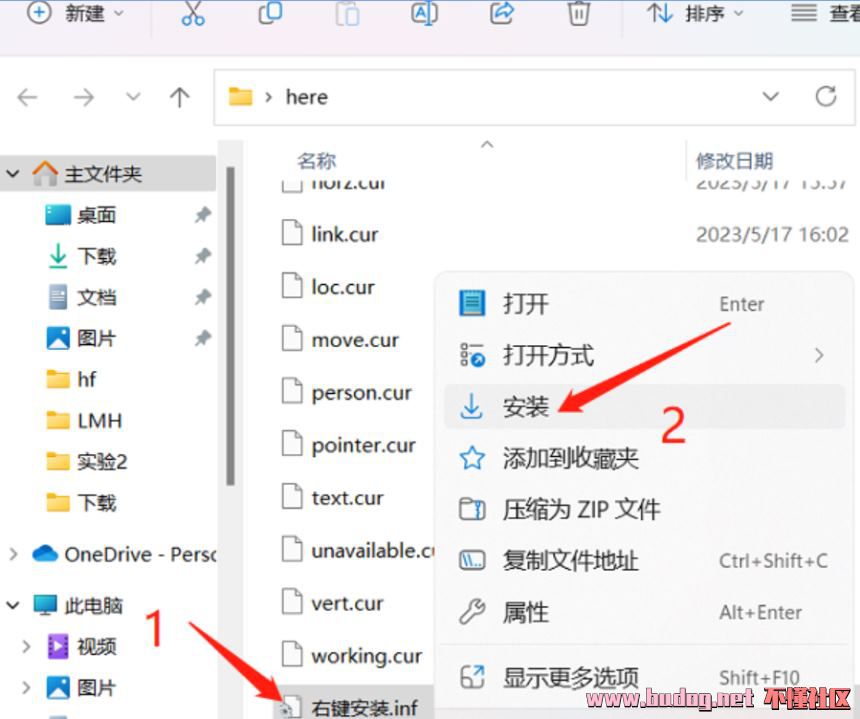Click the Copy icon in toolbar
860x719 pixels.
(x=270, y=13)
